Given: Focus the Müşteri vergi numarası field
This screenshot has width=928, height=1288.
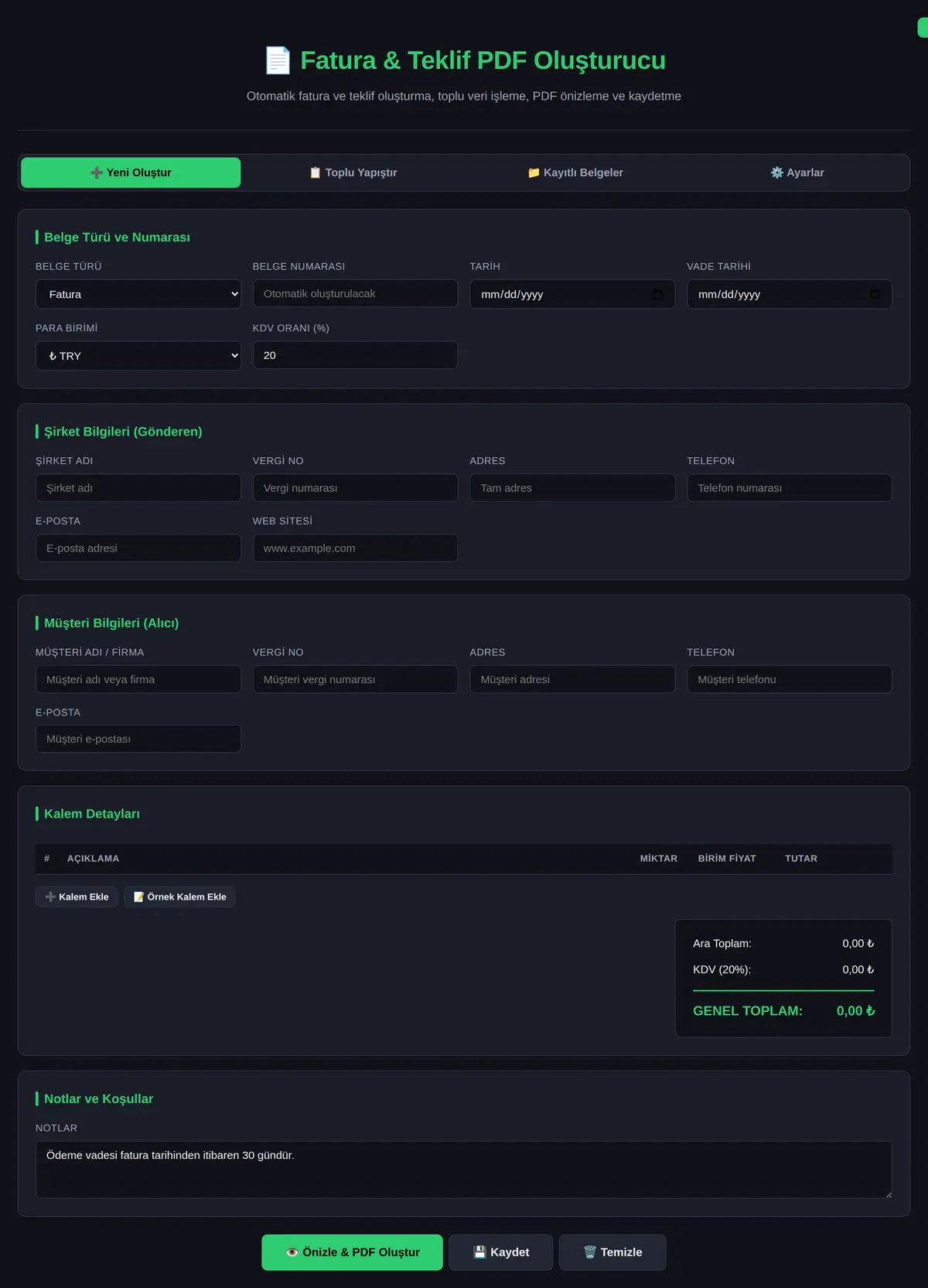Looking at the screenshot, I should pos(355,679).
